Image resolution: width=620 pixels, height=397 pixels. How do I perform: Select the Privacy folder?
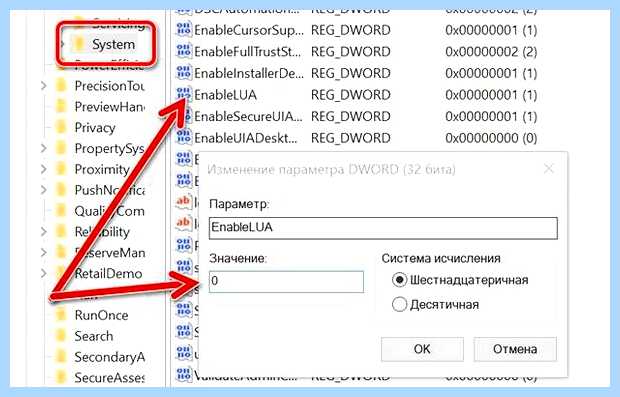point(95,128)
